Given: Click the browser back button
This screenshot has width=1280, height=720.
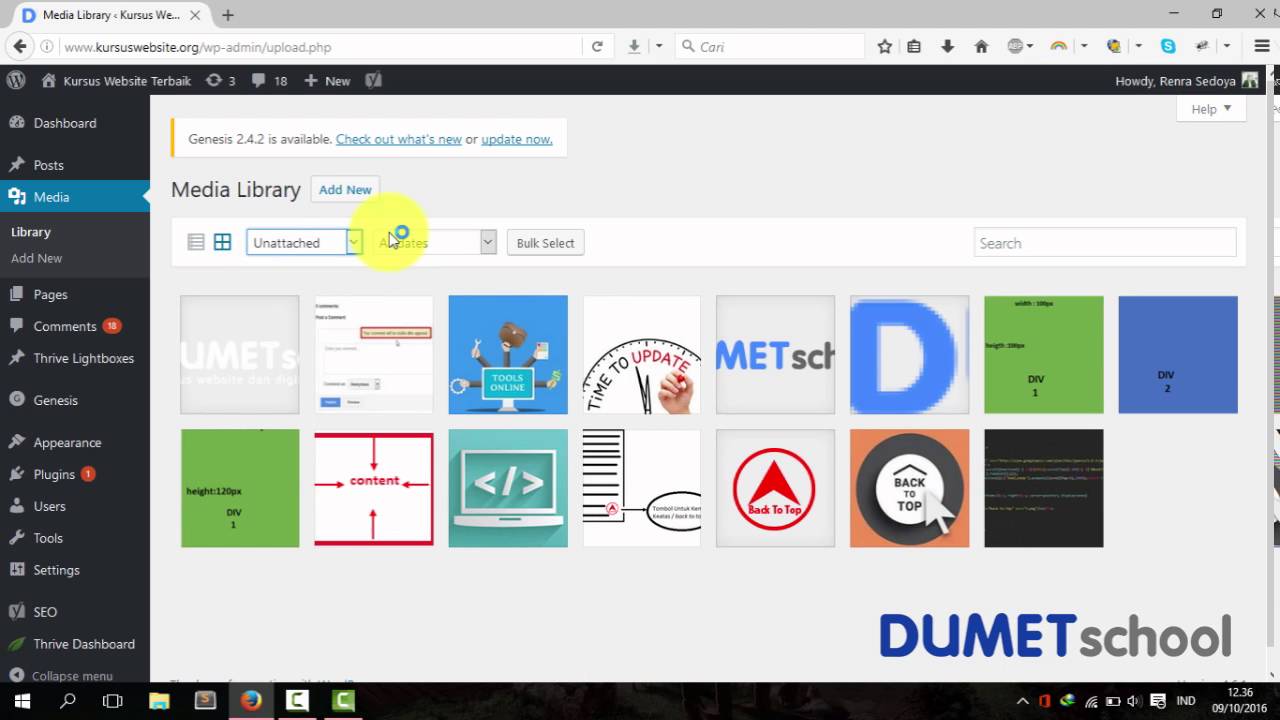Looking at the screenshot, I should pyautogui.click(x=18, y=46).
